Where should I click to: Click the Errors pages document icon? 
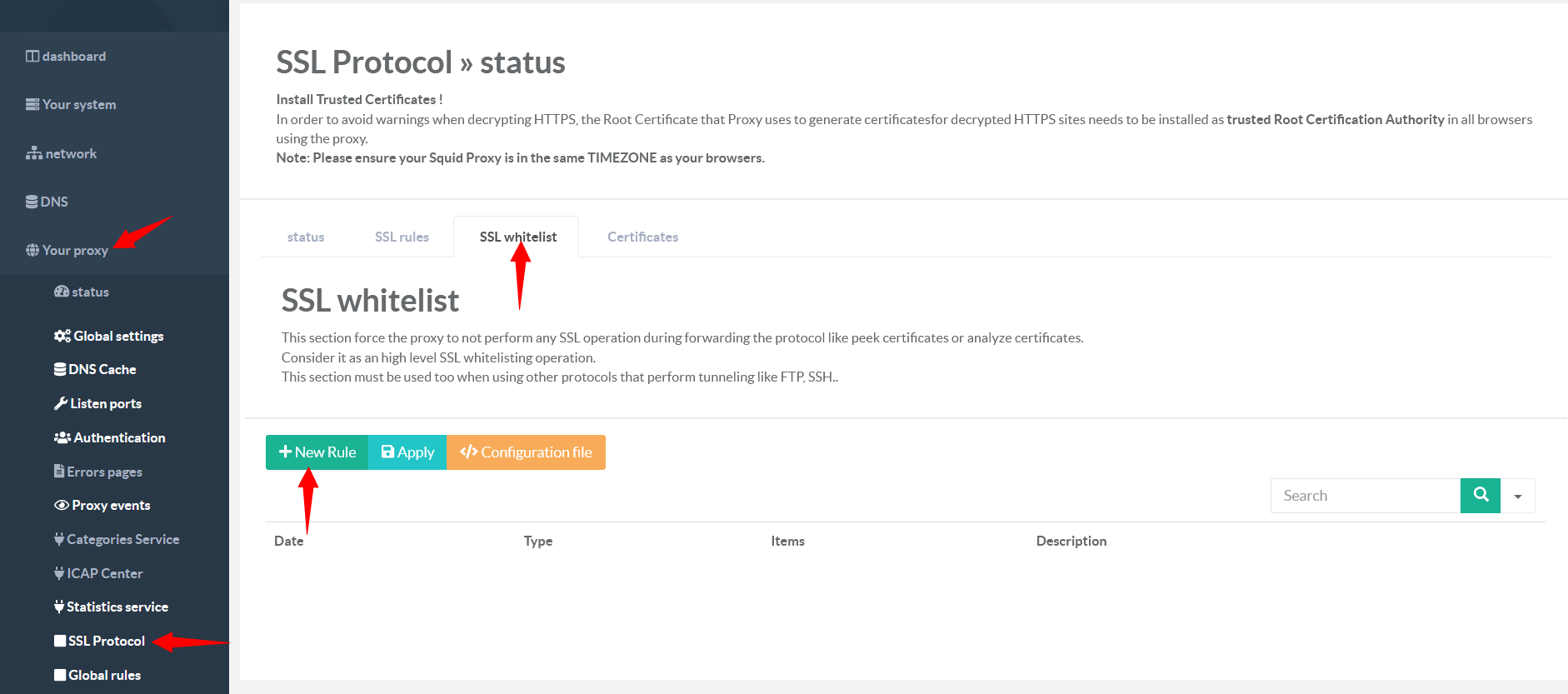point(59,471)
